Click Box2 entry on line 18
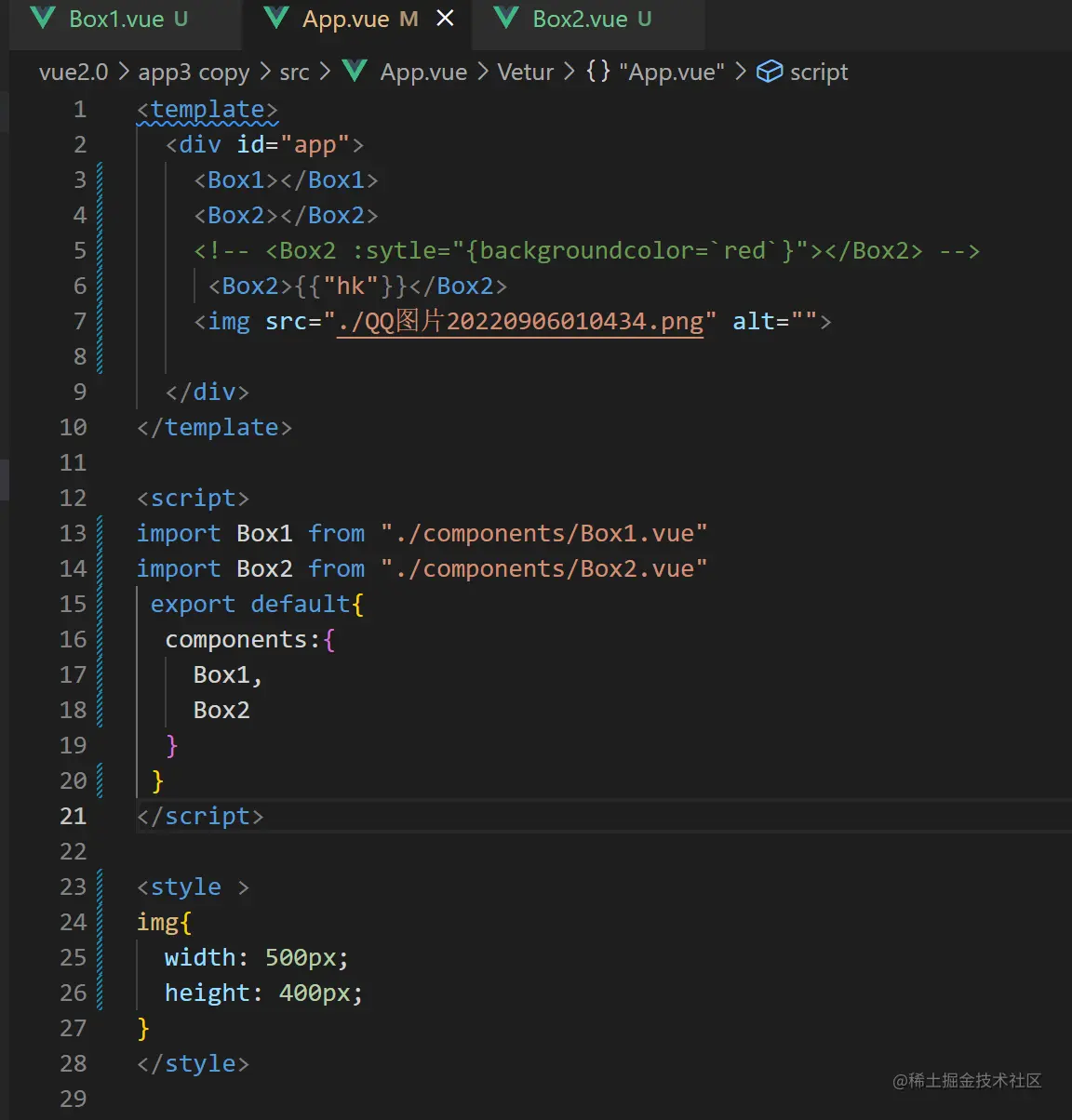The width and height of the screenshot is (1072, 1120). click(x=221, y=711)
